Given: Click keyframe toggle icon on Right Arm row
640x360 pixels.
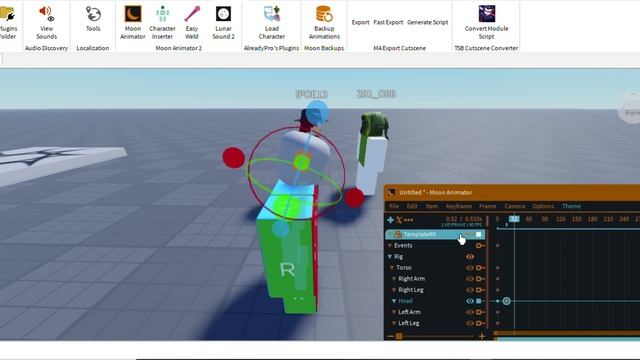Looking at the screenshot, I should (x=480, y=279).
